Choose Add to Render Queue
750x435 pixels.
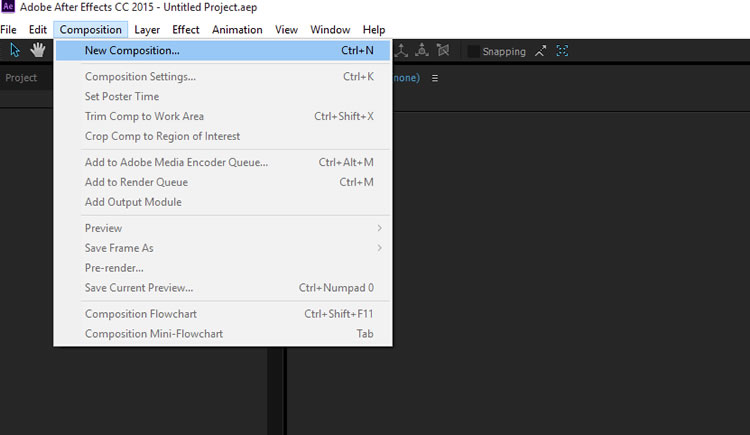pos(223,182)
